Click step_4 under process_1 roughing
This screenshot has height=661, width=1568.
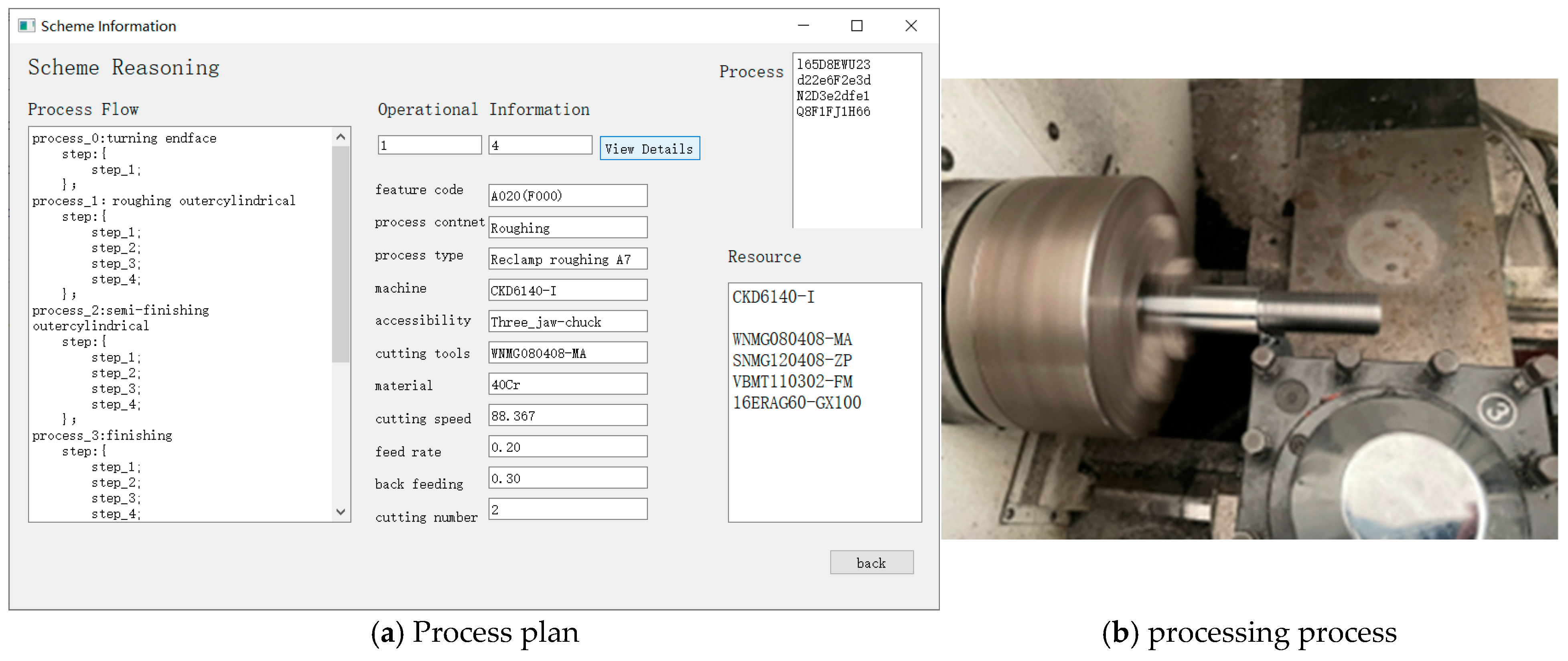(x=116, y=279)
